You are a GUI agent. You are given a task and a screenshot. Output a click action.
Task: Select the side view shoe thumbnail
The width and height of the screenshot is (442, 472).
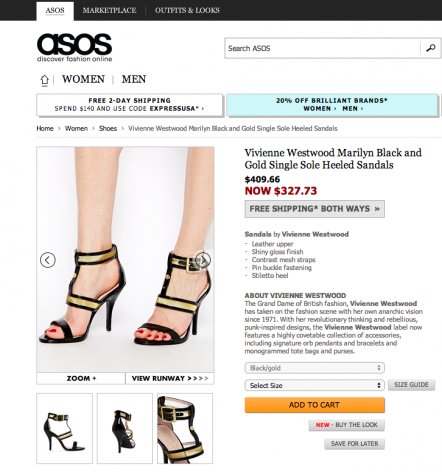click(64, 428)
